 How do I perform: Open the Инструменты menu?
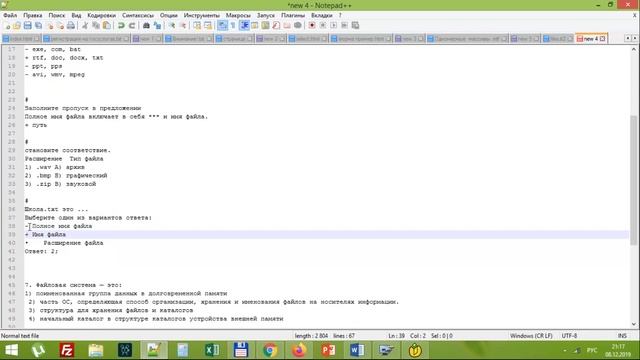click(x=202, y=15)
